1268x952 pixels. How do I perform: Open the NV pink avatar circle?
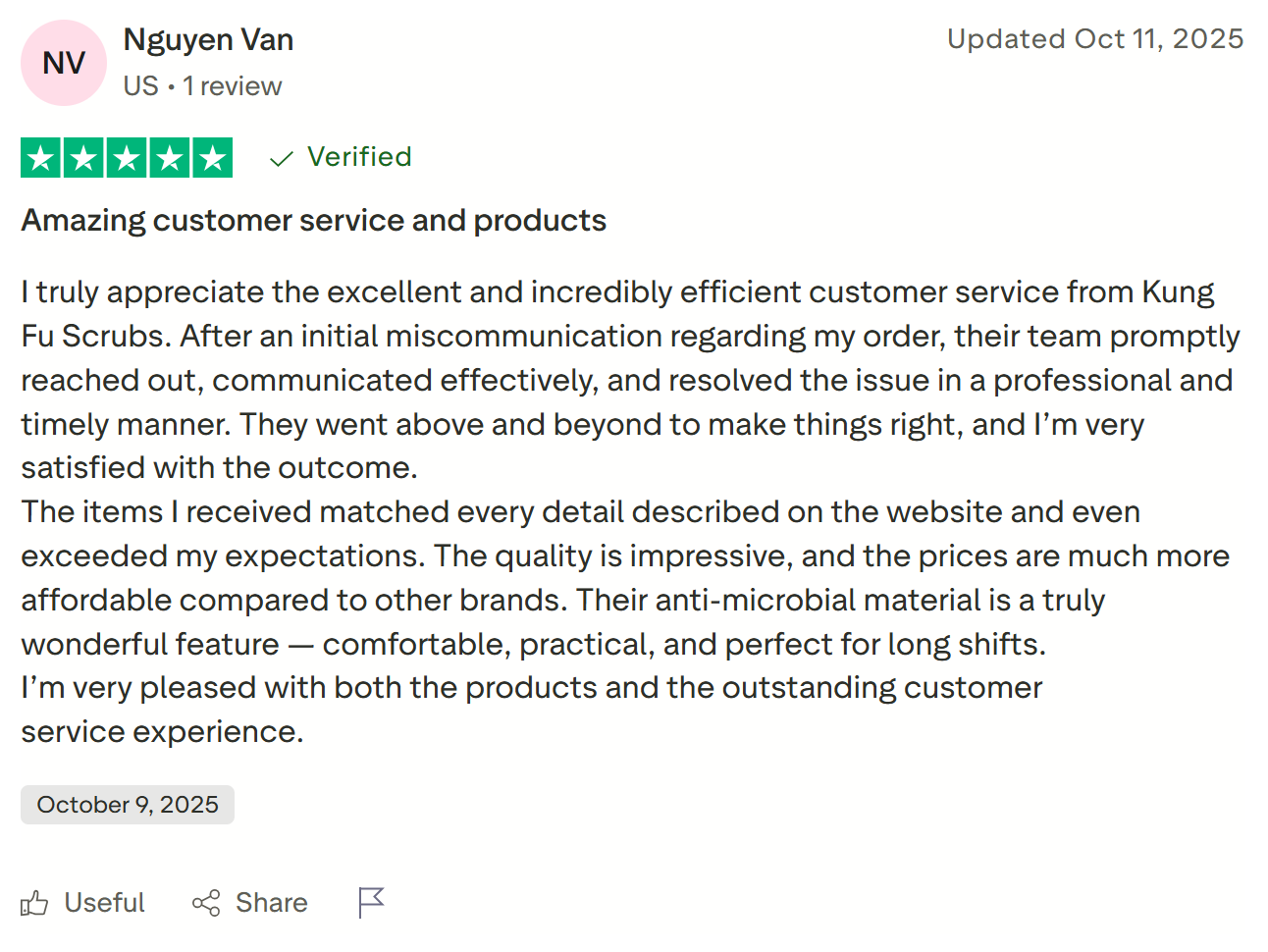click(64, 63)
